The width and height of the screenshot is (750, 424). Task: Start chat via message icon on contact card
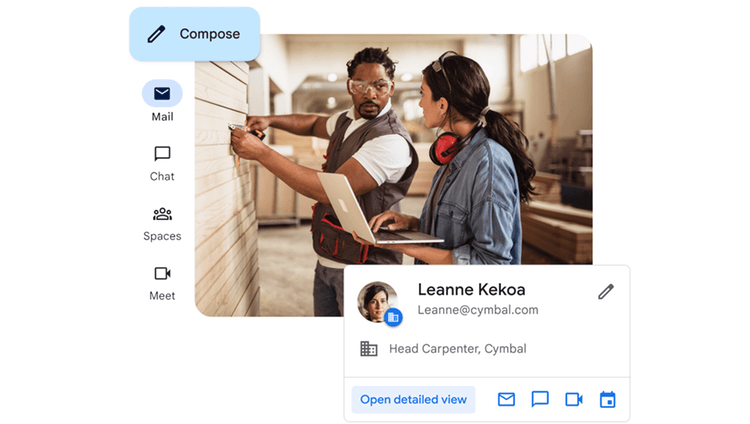click(x=540, y=400)
